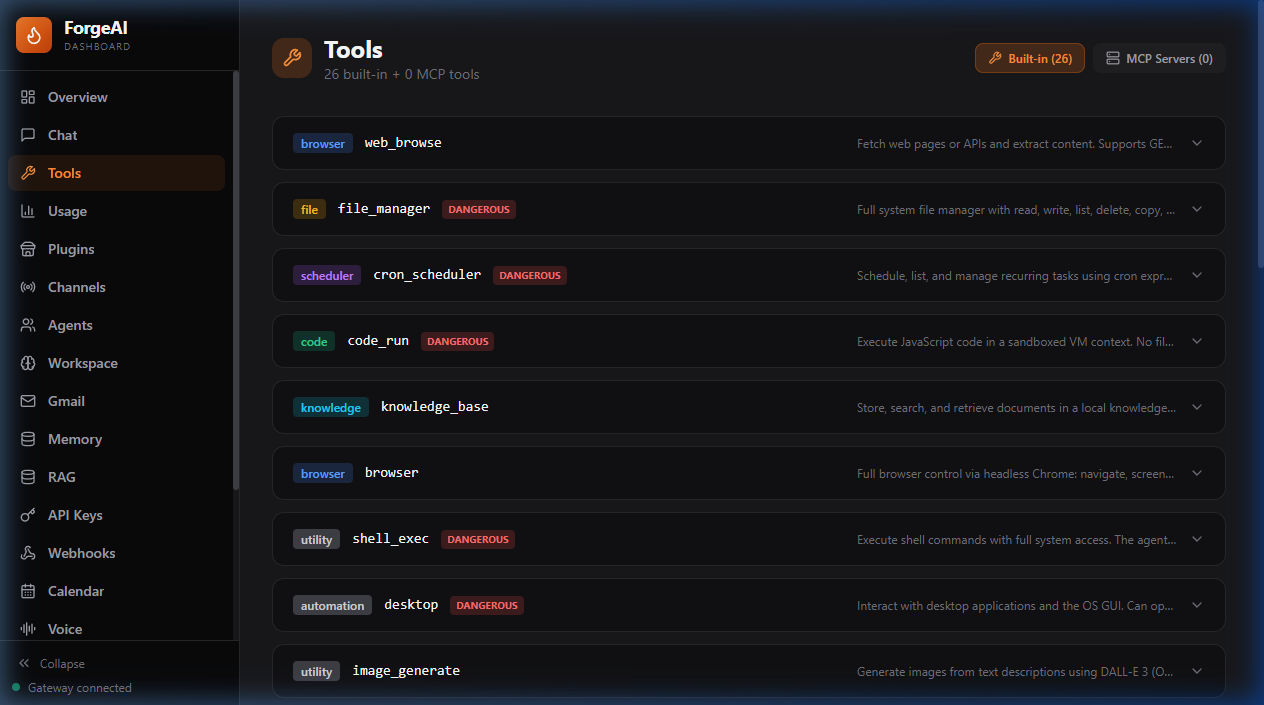The image size is (1264, 705).
Task: Expand the code_run tool description
Action: coord(1196,341)
